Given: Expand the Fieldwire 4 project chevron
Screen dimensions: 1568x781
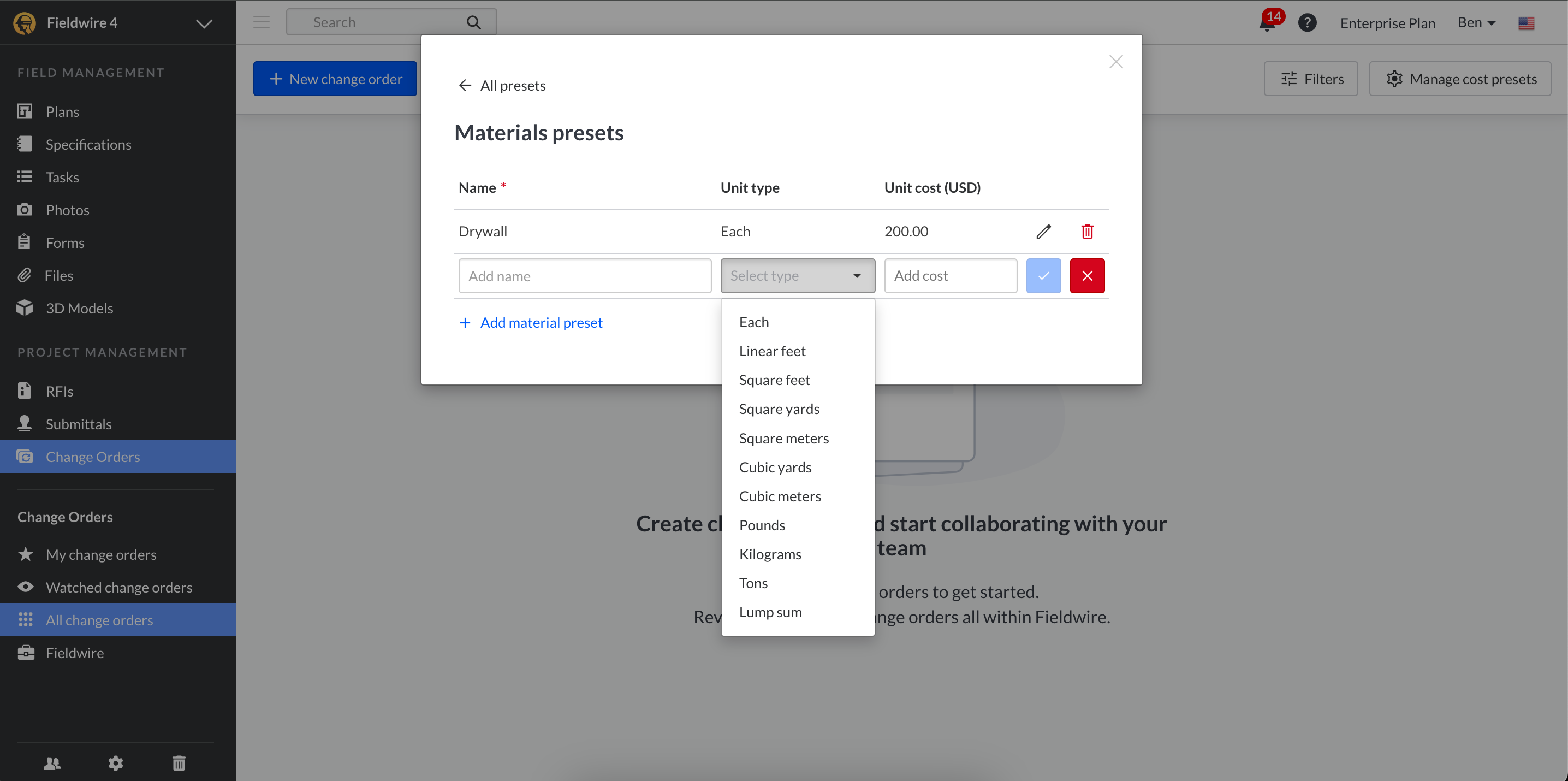Looking at the screenshot, I should (x=204, y=23).
